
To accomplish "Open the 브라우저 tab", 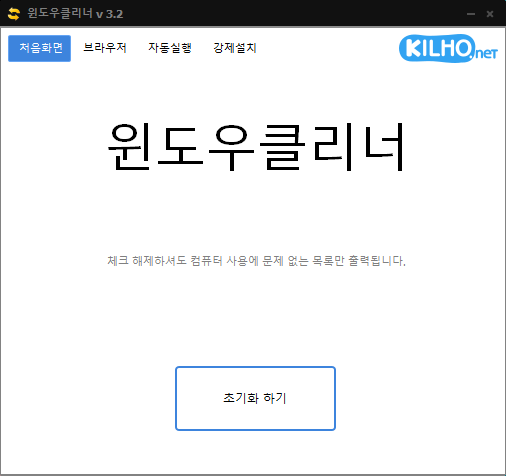I will pyautogui.click(x=105, y=48).
